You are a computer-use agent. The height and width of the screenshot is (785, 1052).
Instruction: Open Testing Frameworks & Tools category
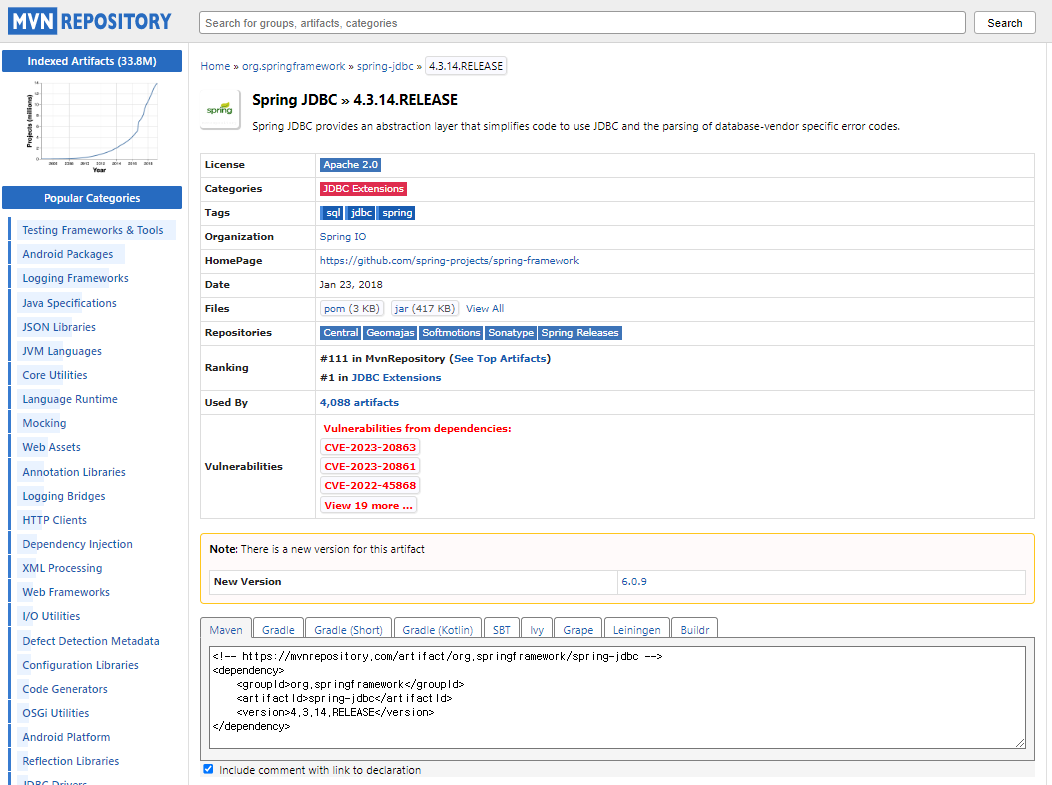click(x=93, y=230)
